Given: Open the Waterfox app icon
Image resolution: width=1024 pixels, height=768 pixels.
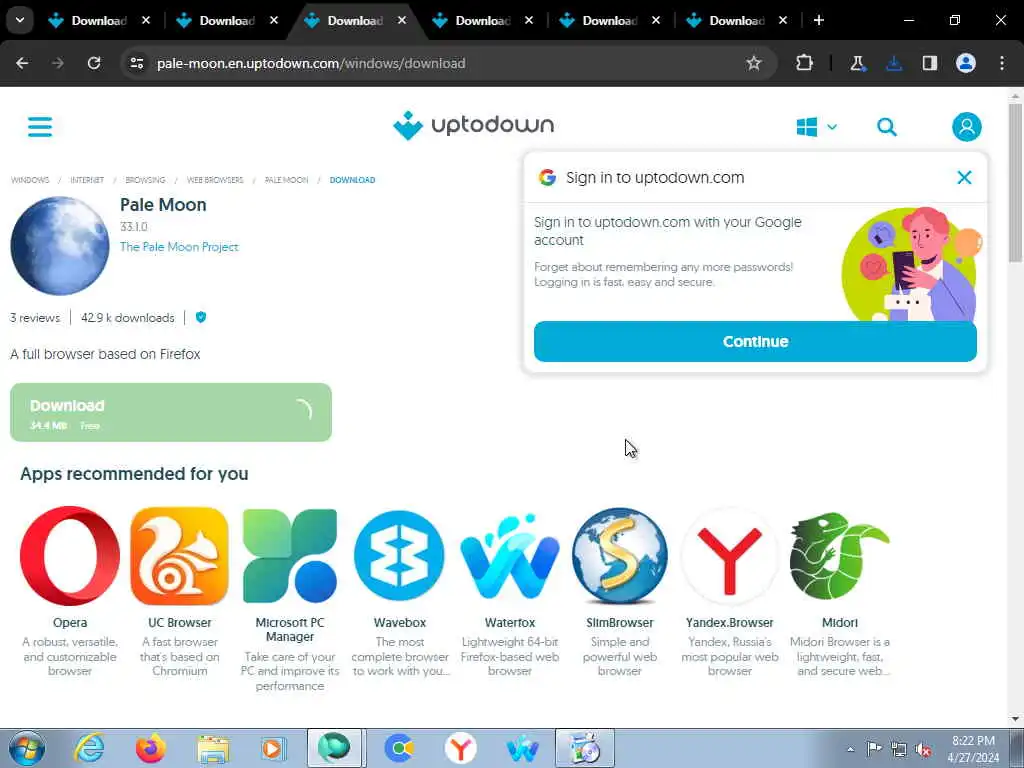Looking at the screenshot, I should click(x=510, y=556).
